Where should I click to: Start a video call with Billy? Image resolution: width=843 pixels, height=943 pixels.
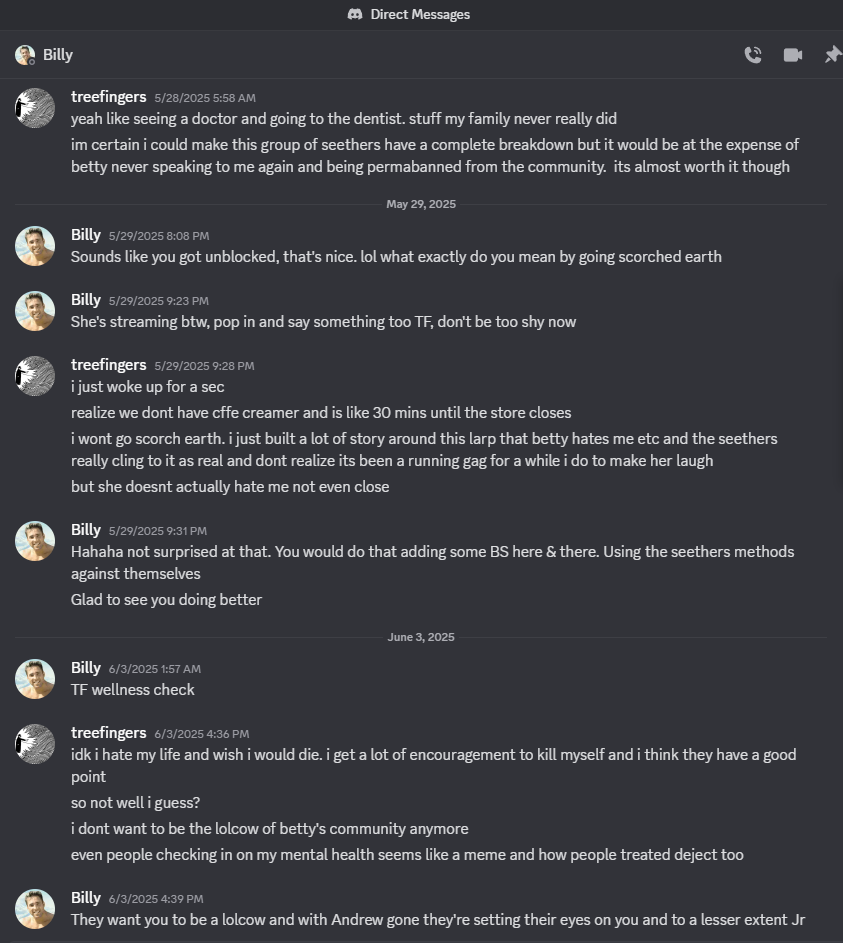(793, 55)
